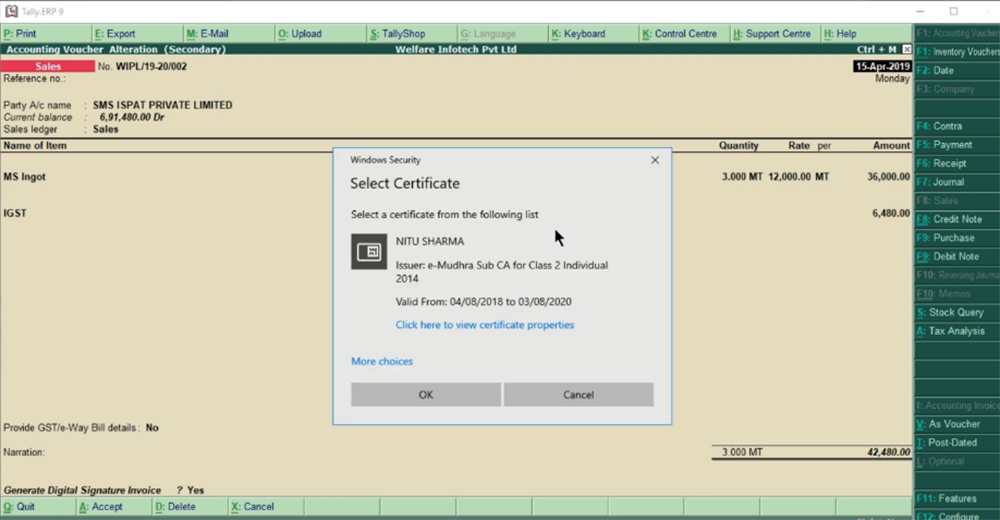The height and width of the screenshot is (520, 1000).
Task: Open the Control Centre
Action: [684, 34]
